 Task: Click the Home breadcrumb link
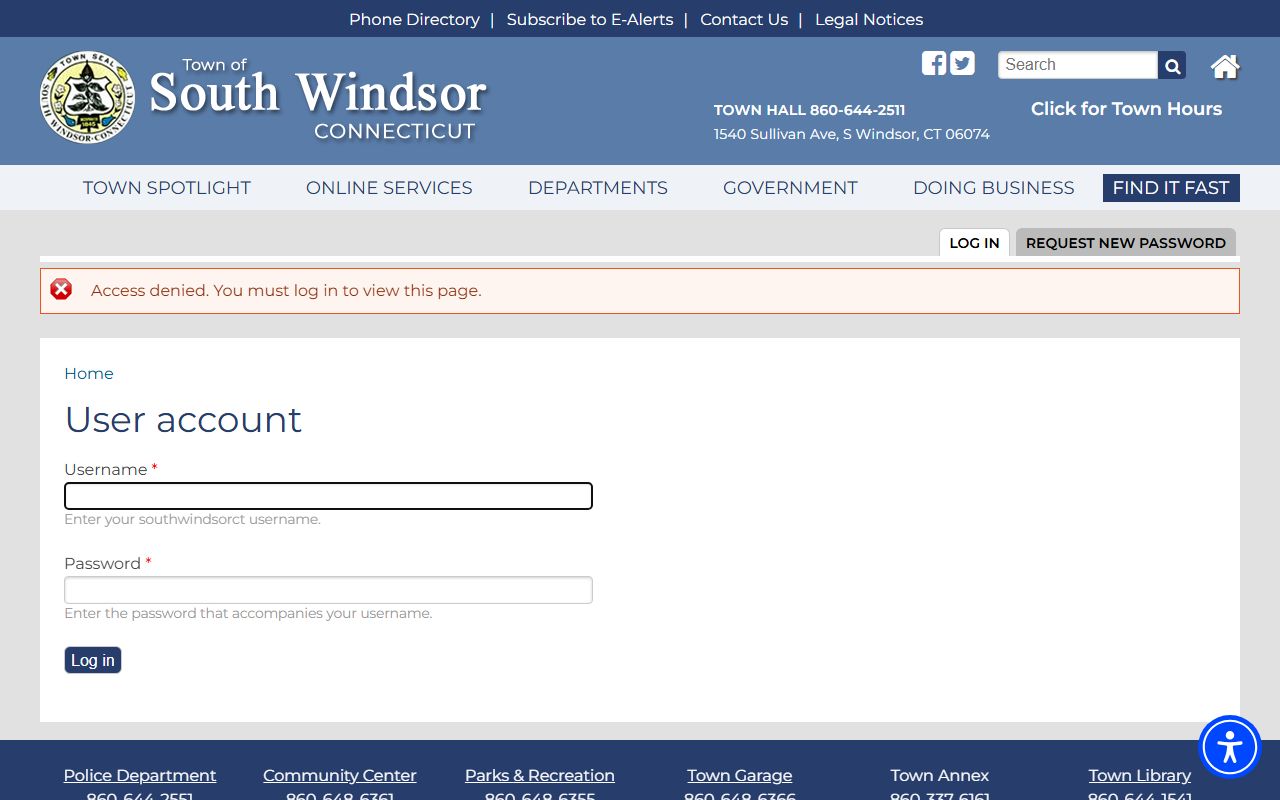pyautogui.click(x=89, y=373)
